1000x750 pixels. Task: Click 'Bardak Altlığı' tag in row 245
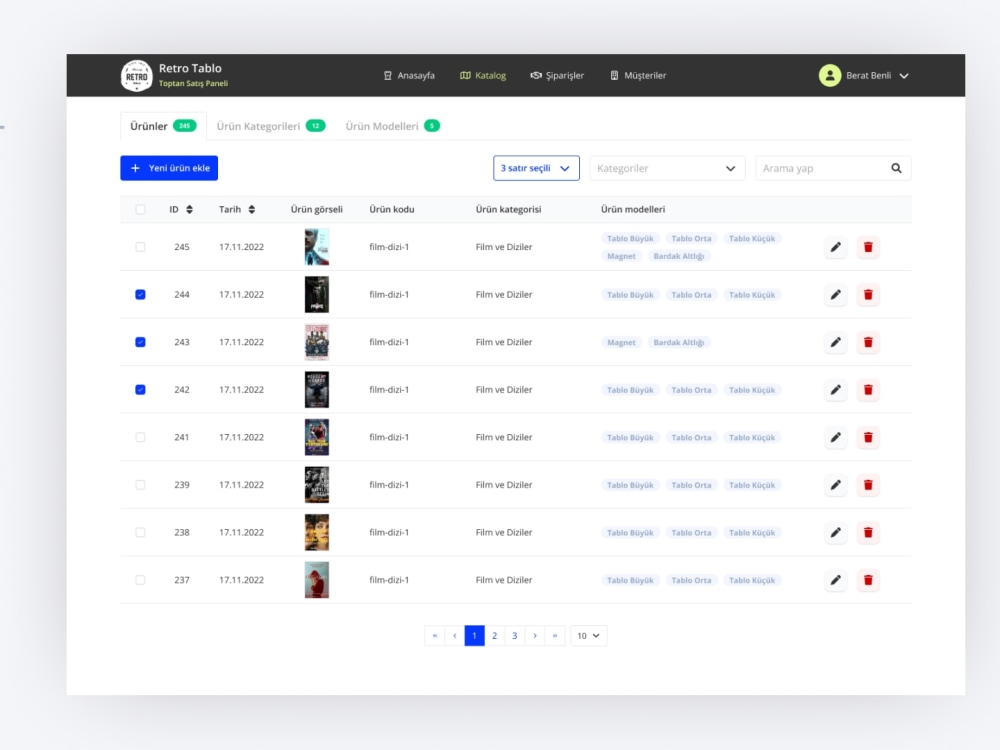679,256
